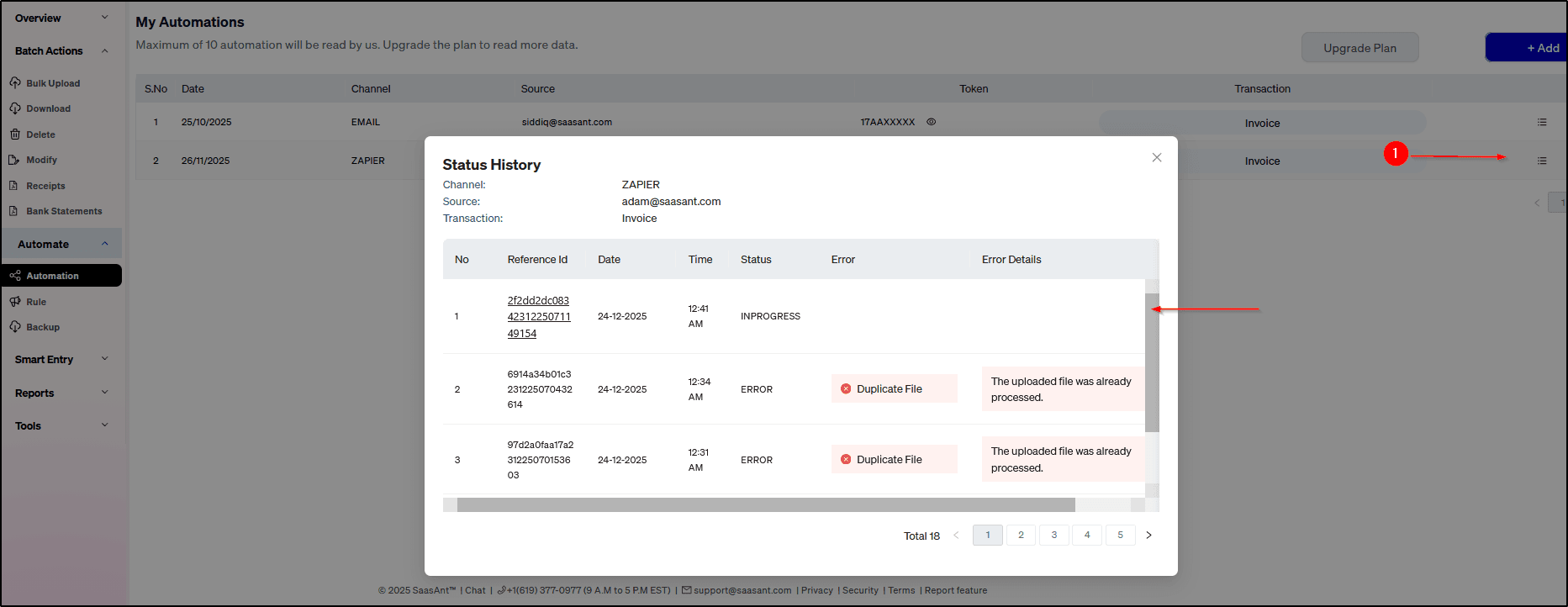The height and width of the screenshot is (607, 1568).
Task: Close the Status History dialog
Action: pos(1156,157)
